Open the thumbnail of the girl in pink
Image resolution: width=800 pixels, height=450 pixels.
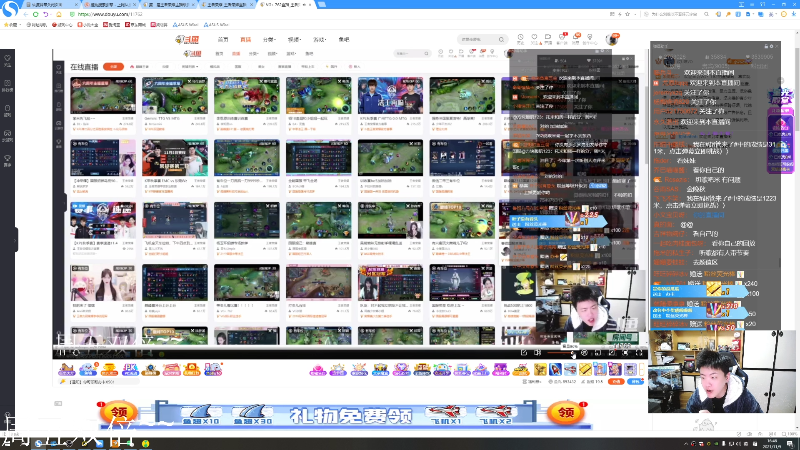coord(103,282)
